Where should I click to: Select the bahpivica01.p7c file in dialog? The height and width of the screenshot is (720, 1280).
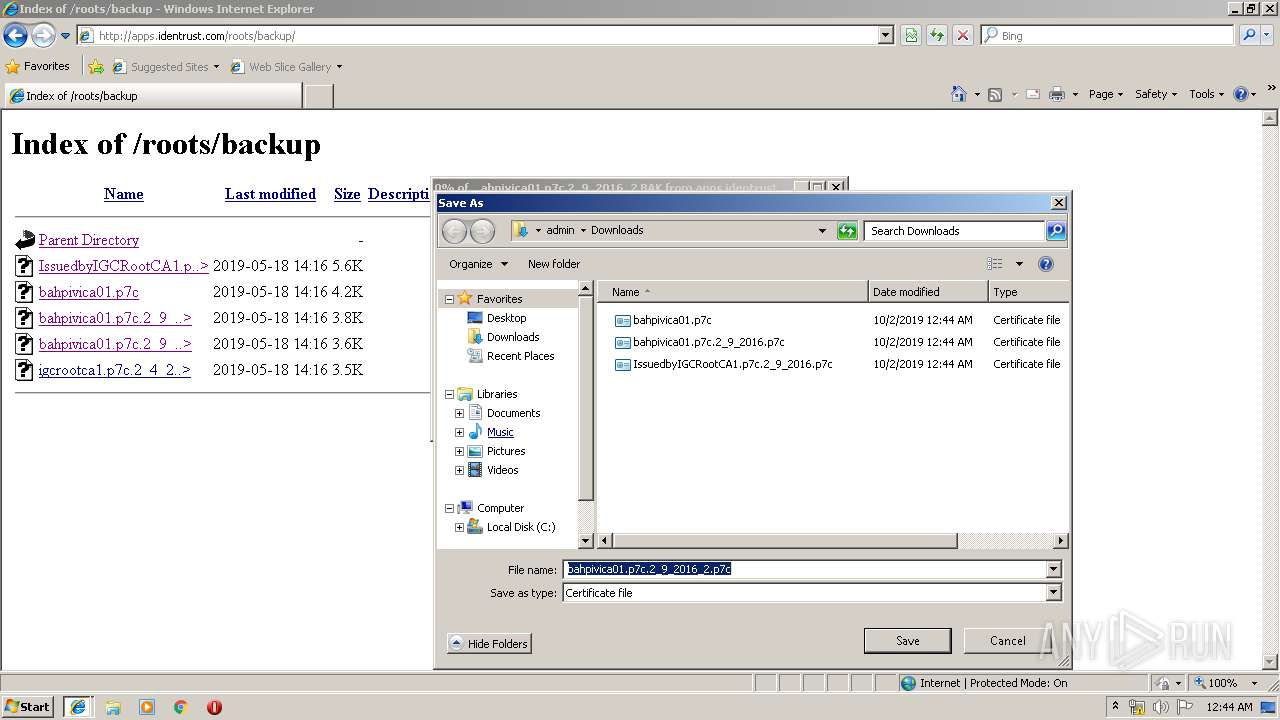[x=672, y=320]
